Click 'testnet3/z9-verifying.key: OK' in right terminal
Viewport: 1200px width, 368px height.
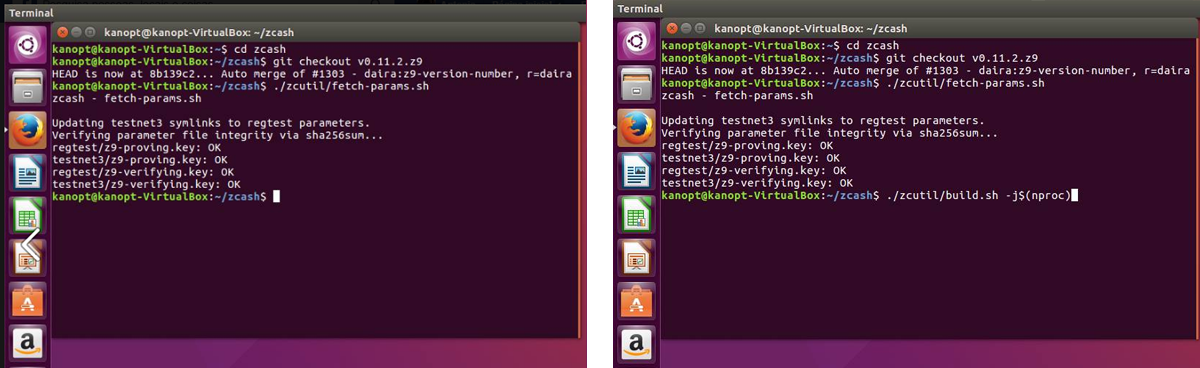(756, 183)
